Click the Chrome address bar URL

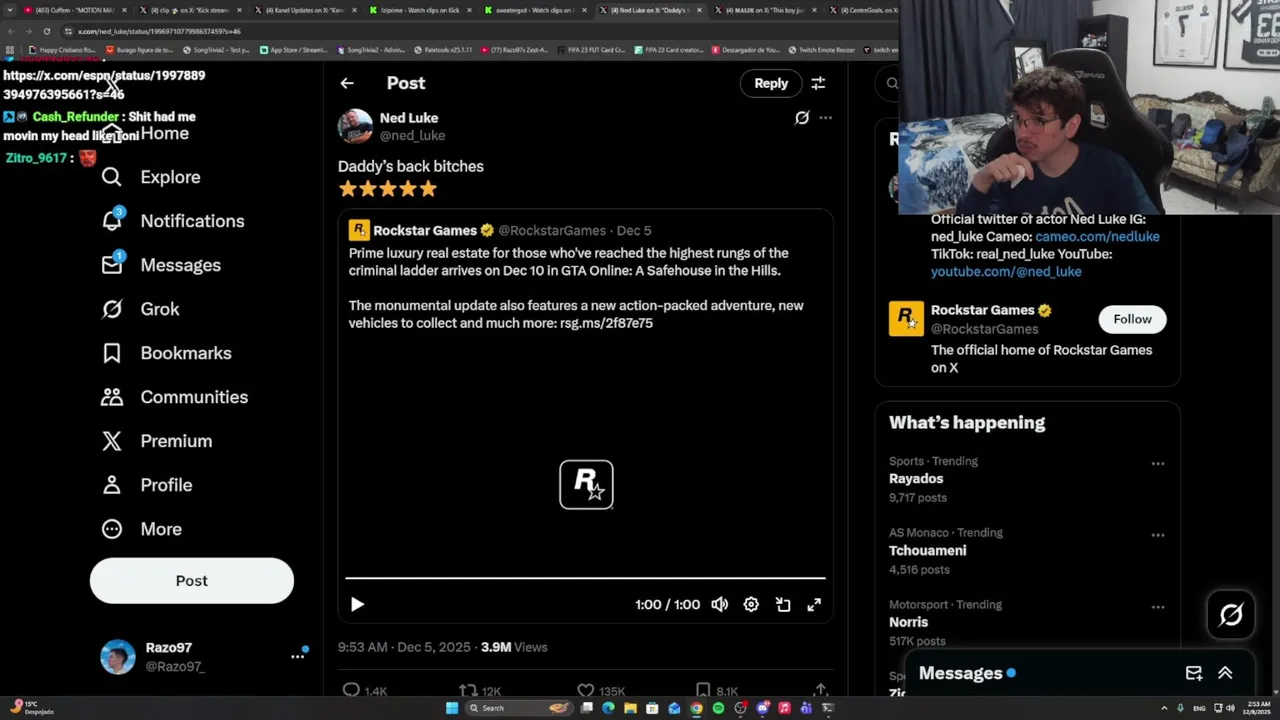pyautogui.click(x=159, y=31)
